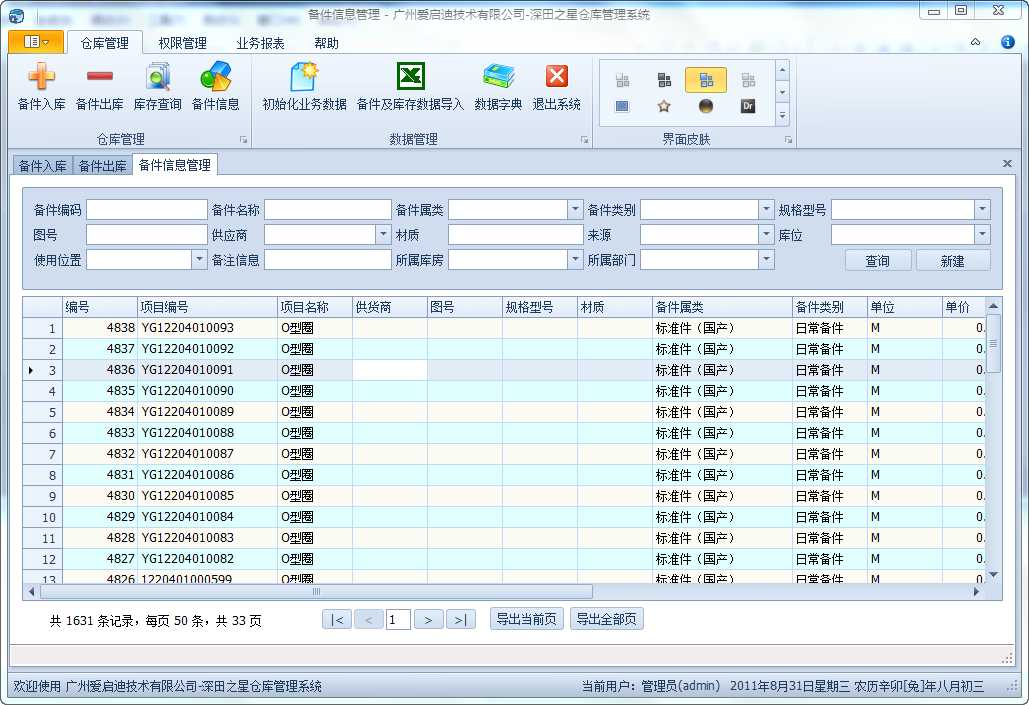1029x705 pixels.
Task: Click 导出全部页 button
Action: click(x=606, y=619)
